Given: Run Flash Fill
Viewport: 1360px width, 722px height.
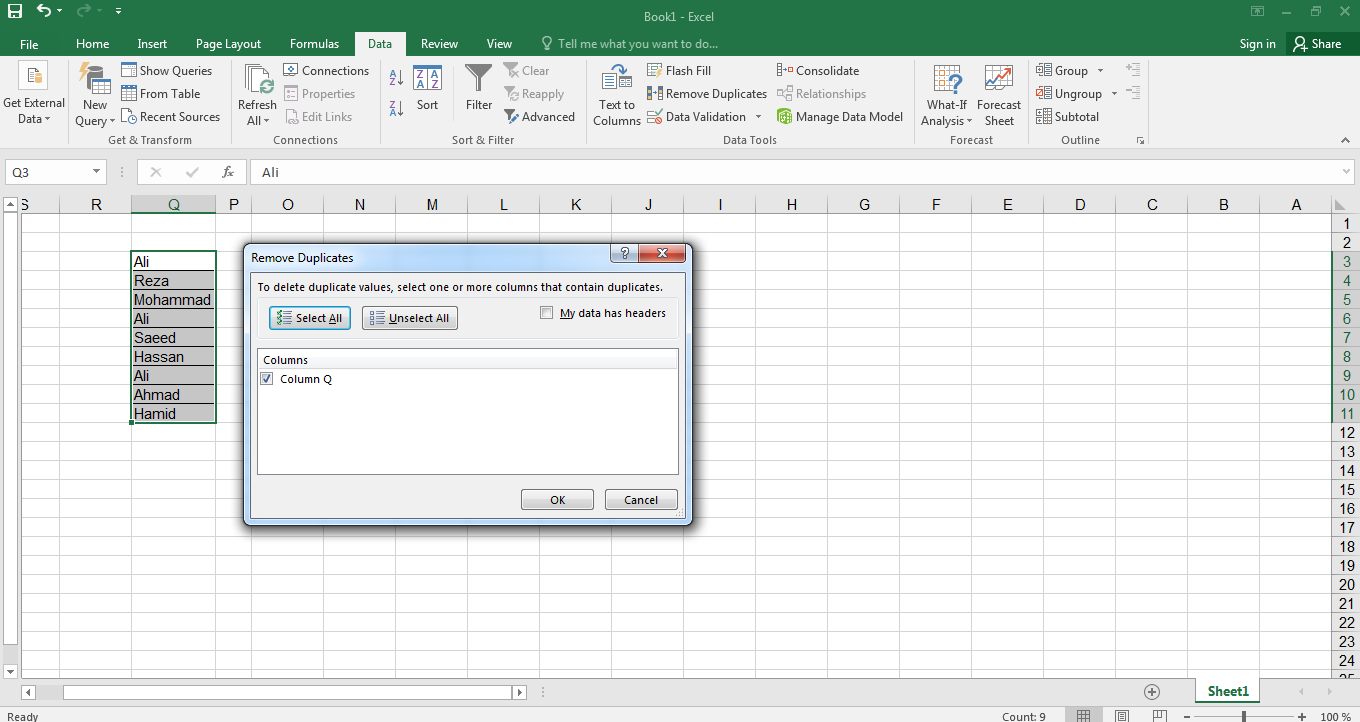Looking at the screenshot, I should click(679, 71).
